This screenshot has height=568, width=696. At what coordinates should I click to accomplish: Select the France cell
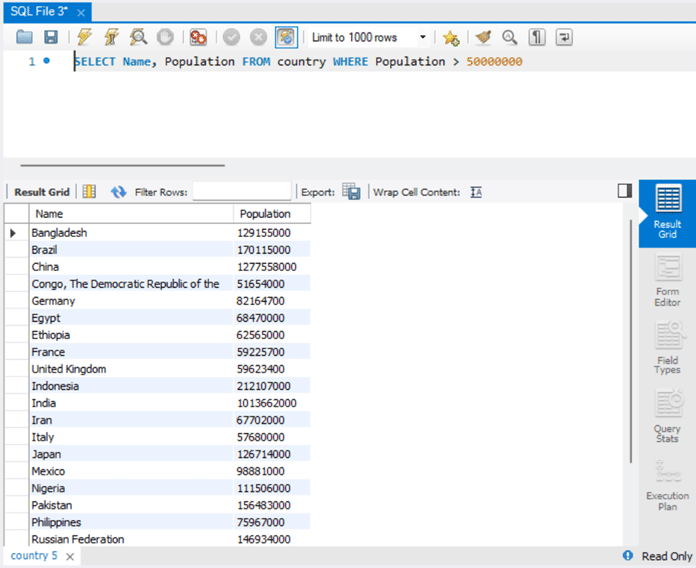[x=131, y=352]
